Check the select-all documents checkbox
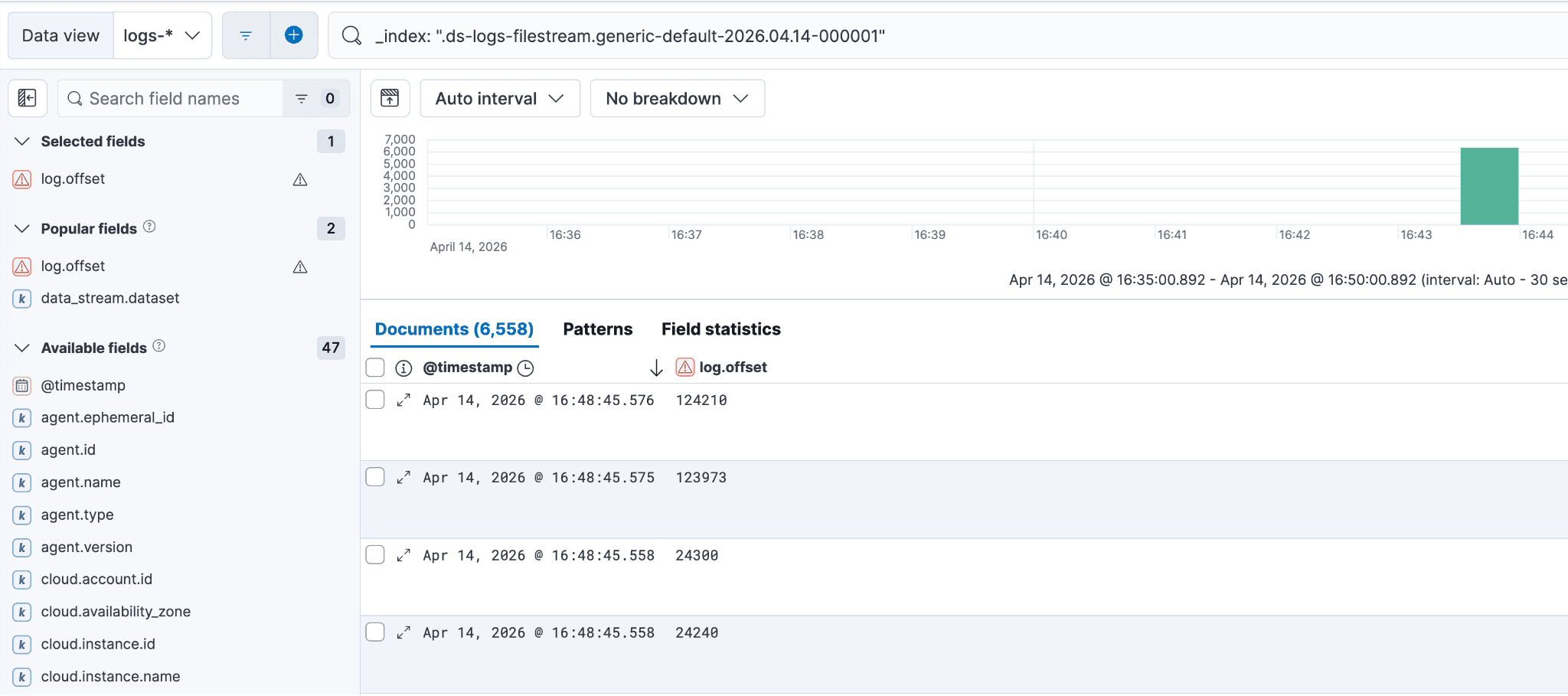Viewport: 1568px width, 696px height. 375,368
